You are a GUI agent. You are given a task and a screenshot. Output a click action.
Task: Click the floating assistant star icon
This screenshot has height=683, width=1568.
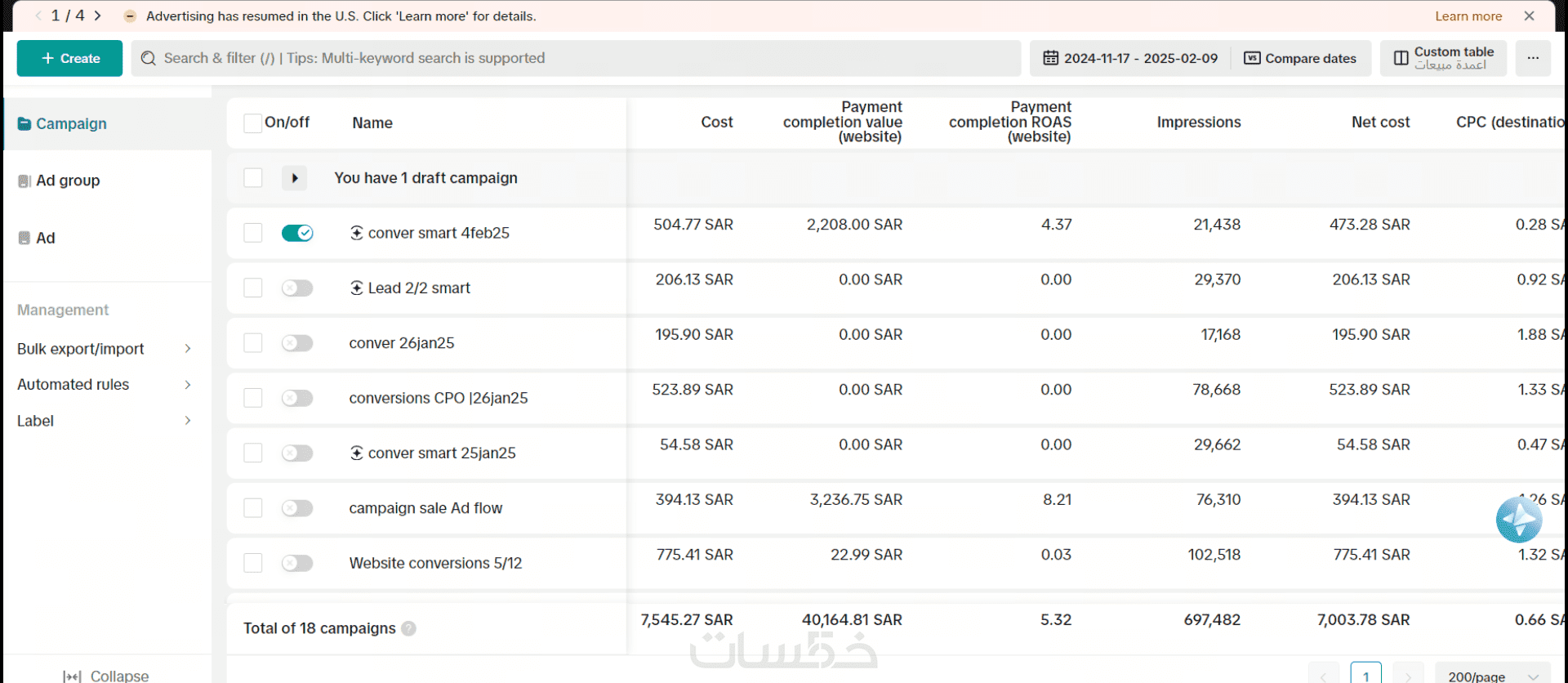1518,520
